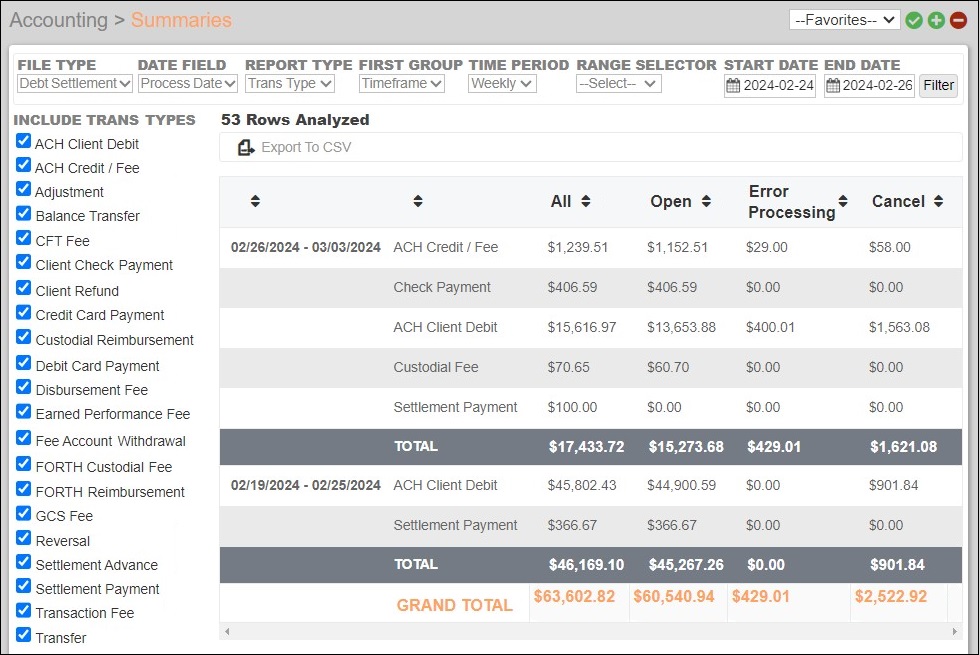
Task: Disable the Settlement Advance transaction type
Action: click(23, 565)
